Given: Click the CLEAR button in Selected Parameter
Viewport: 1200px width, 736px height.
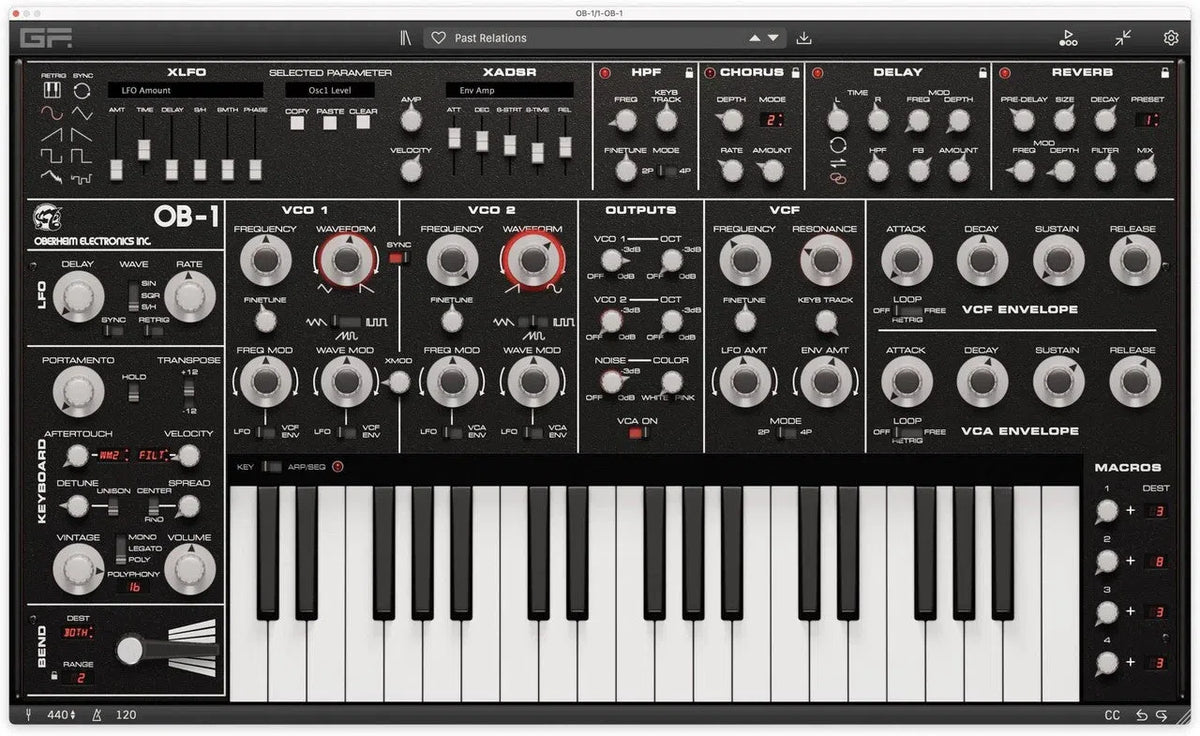Looking at the screenshot, I should [x=362, y=122].
